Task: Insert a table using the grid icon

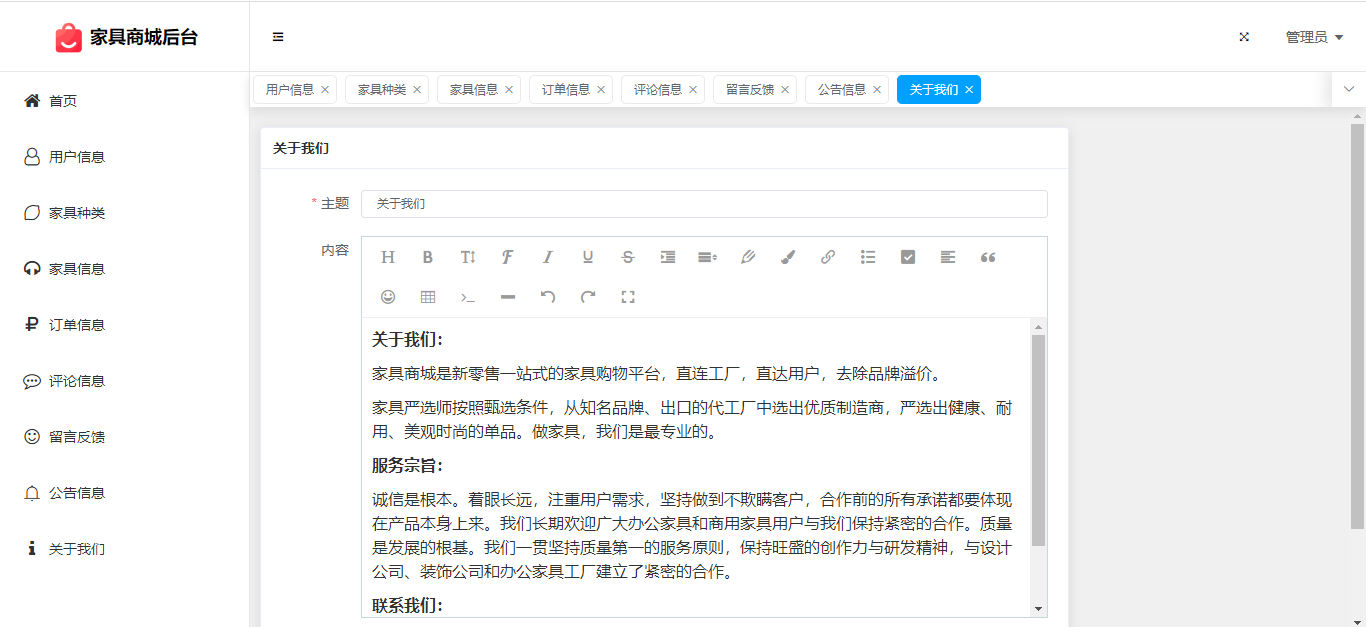Action: click(428, 297)
